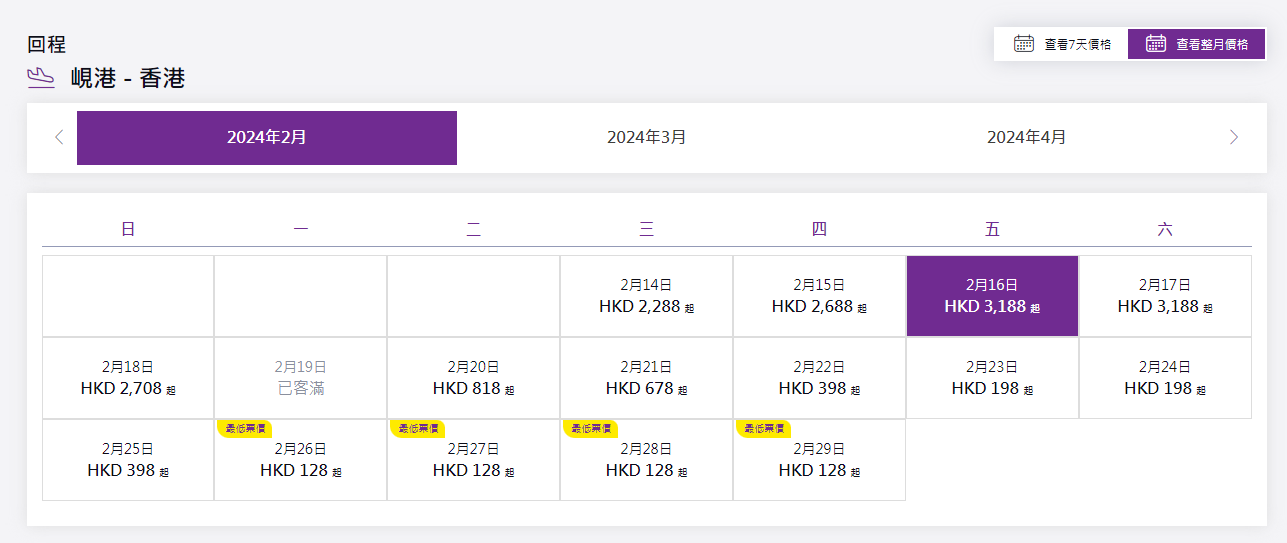Click the sold-out 2月19日 已客滿 cell
Image resolution: width=1287 pixels, height=543 pixels.
300,378
